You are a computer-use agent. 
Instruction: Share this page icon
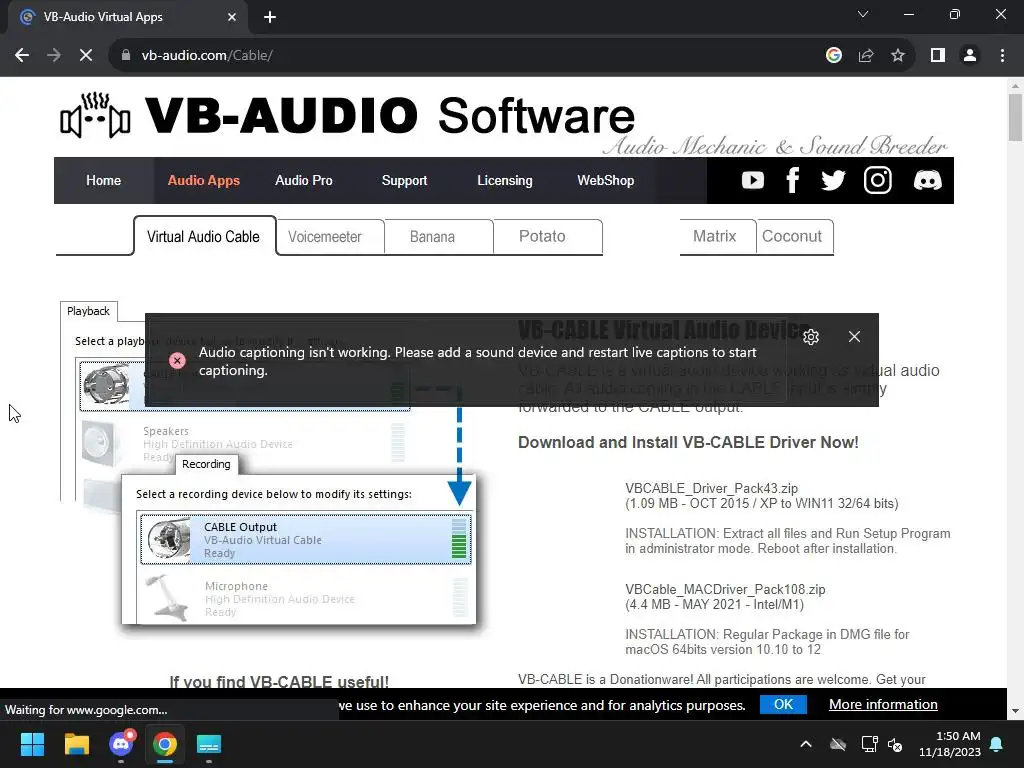tap(866, 56)
